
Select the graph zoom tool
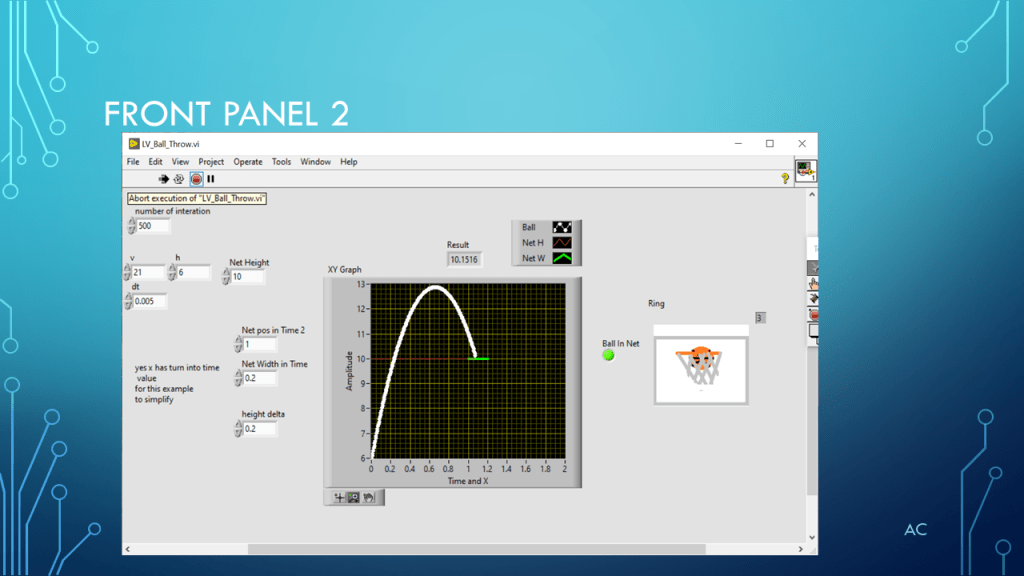[353, 497]
